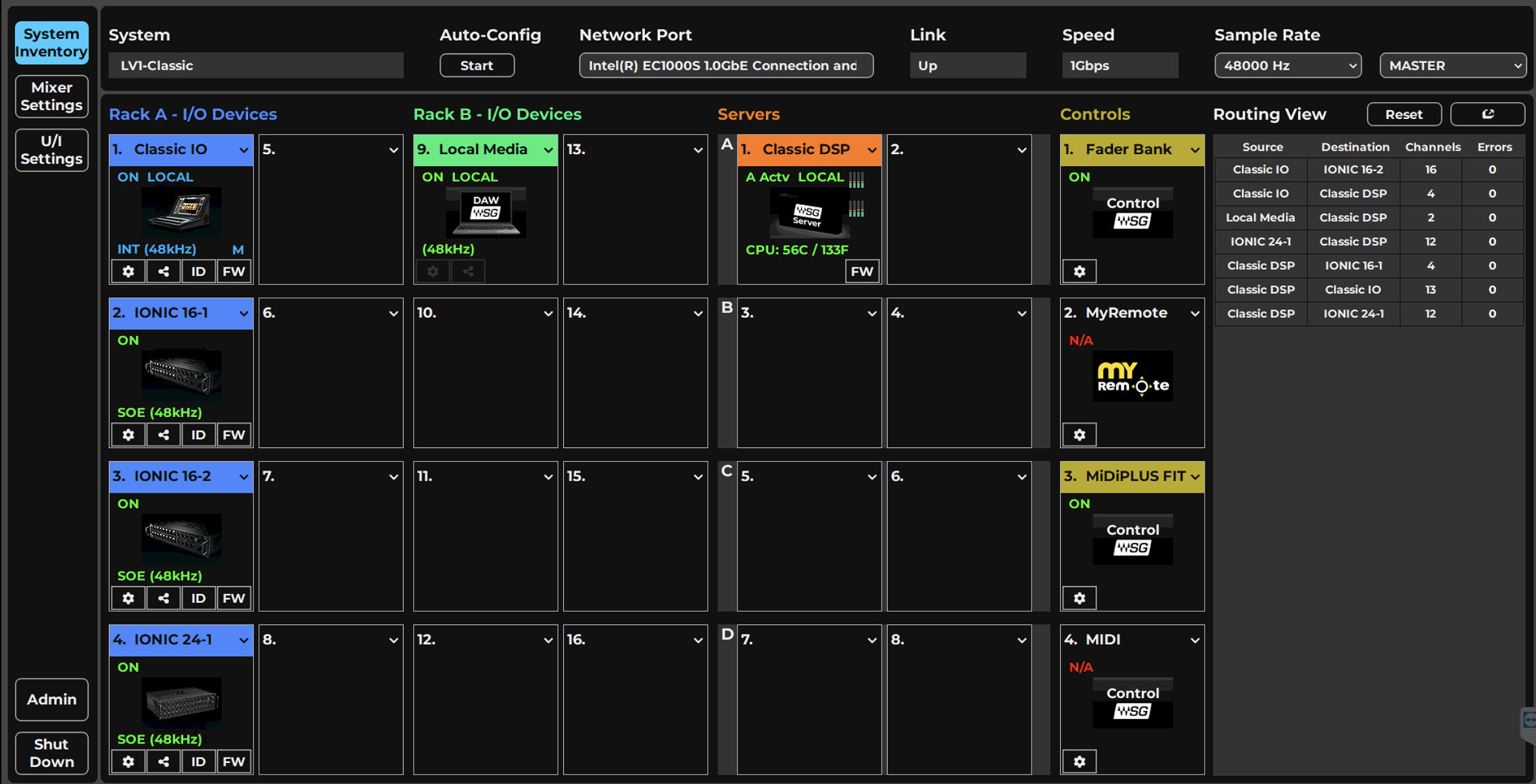Click the Classic IO console image

tap(181, 212)
